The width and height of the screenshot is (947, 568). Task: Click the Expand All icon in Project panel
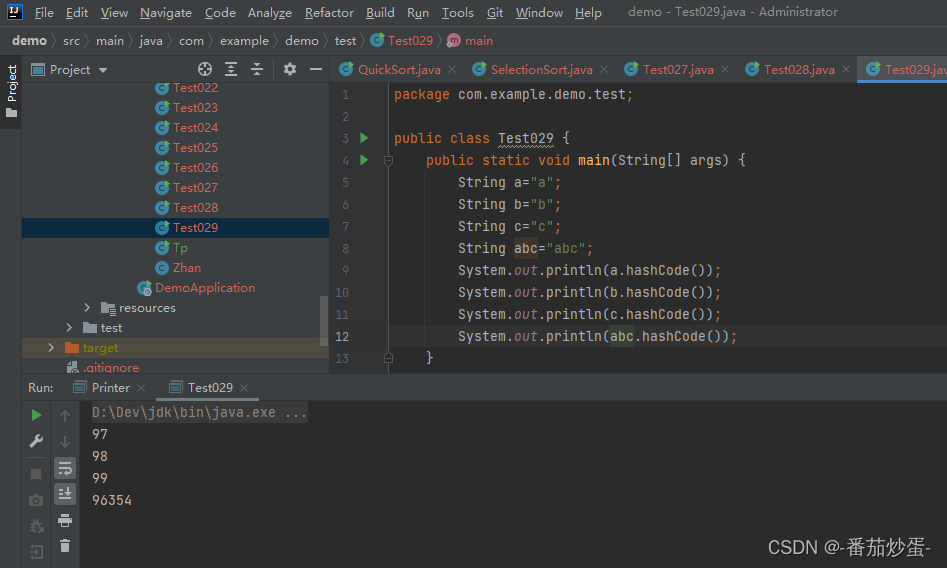[x=231, y=69]
